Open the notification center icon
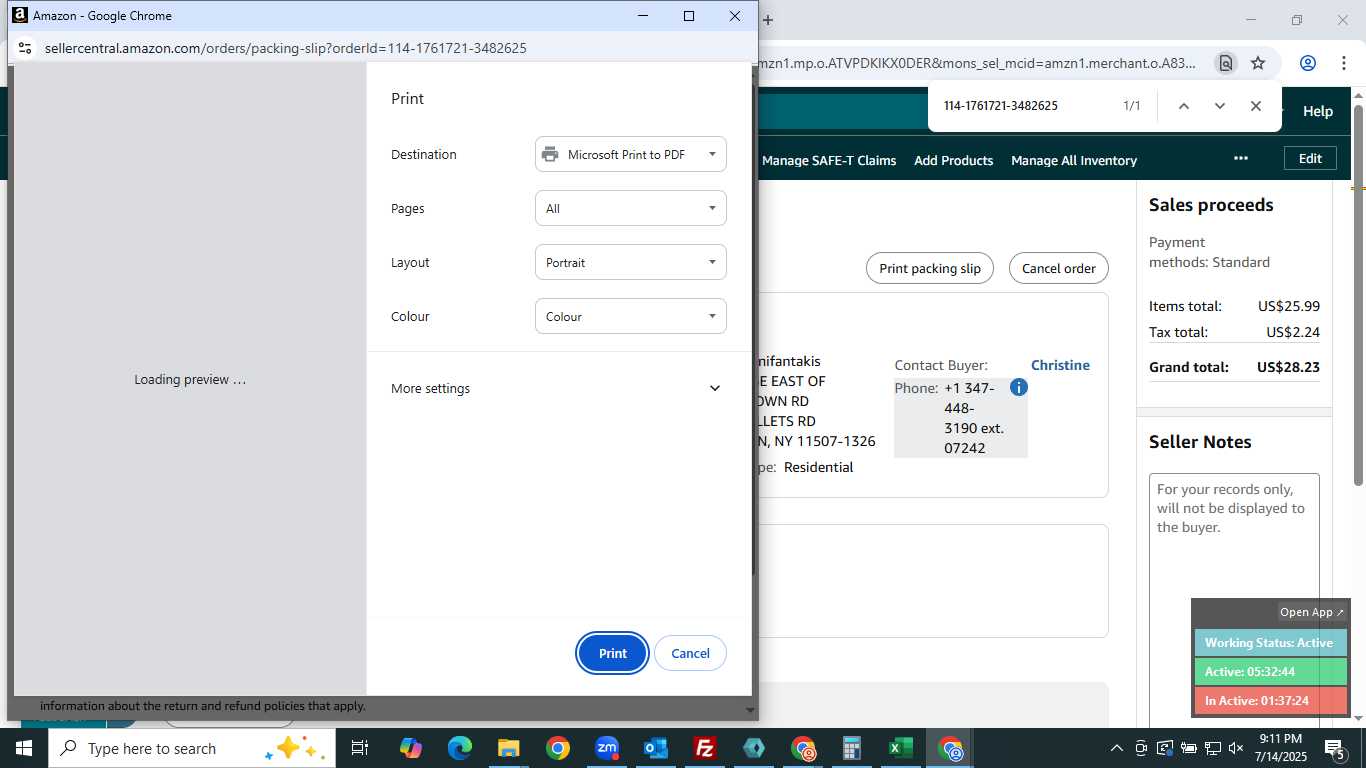This screenshot has height=768, width=1366. tap(1335, 748)
